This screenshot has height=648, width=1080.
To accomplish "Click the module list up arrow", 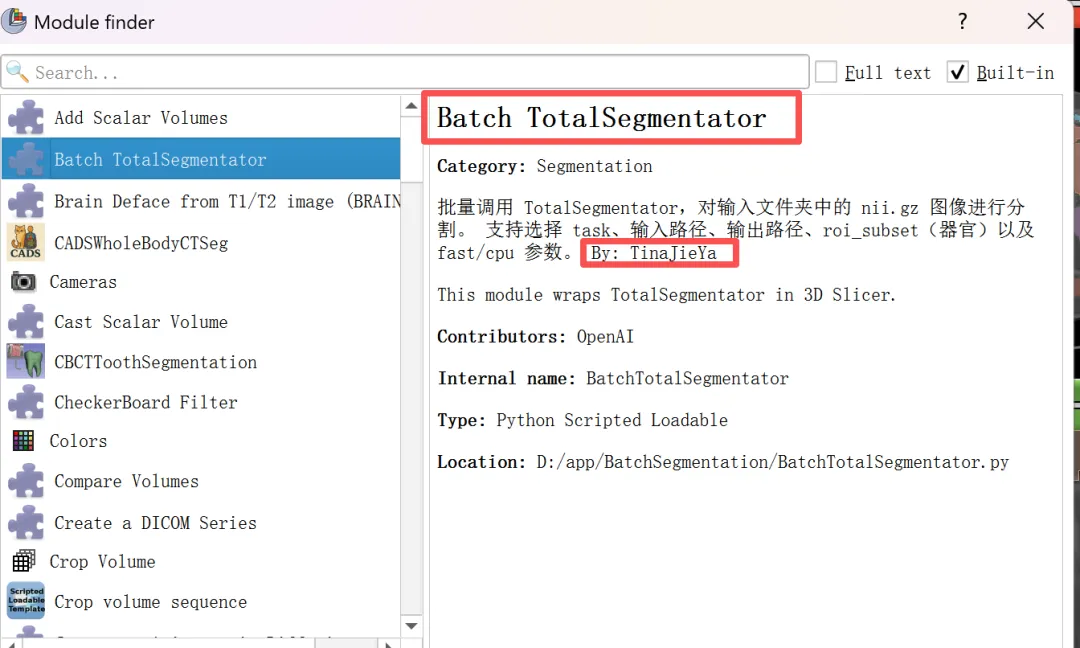I will coord(411,106).
